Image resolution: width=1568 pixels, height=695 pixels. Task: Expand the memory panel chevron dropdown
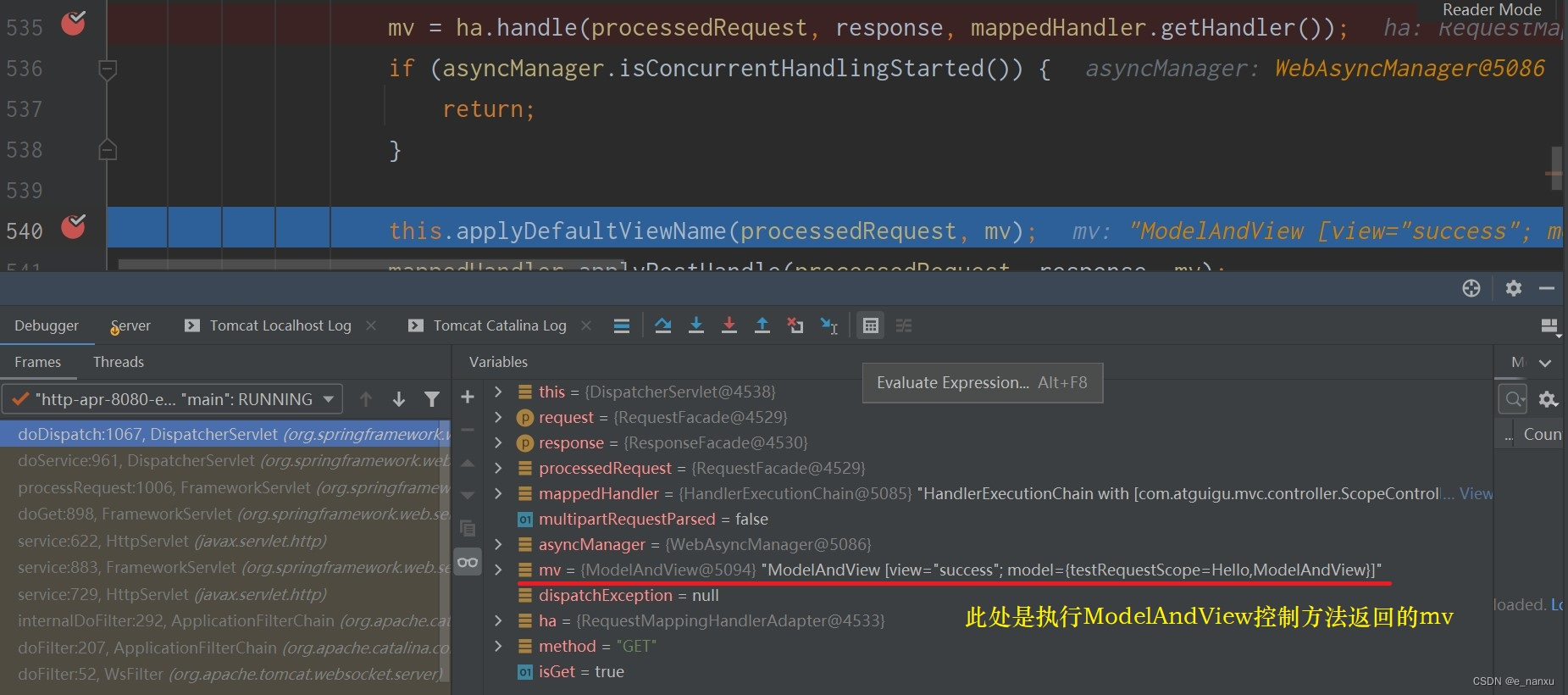[1545, 363]
